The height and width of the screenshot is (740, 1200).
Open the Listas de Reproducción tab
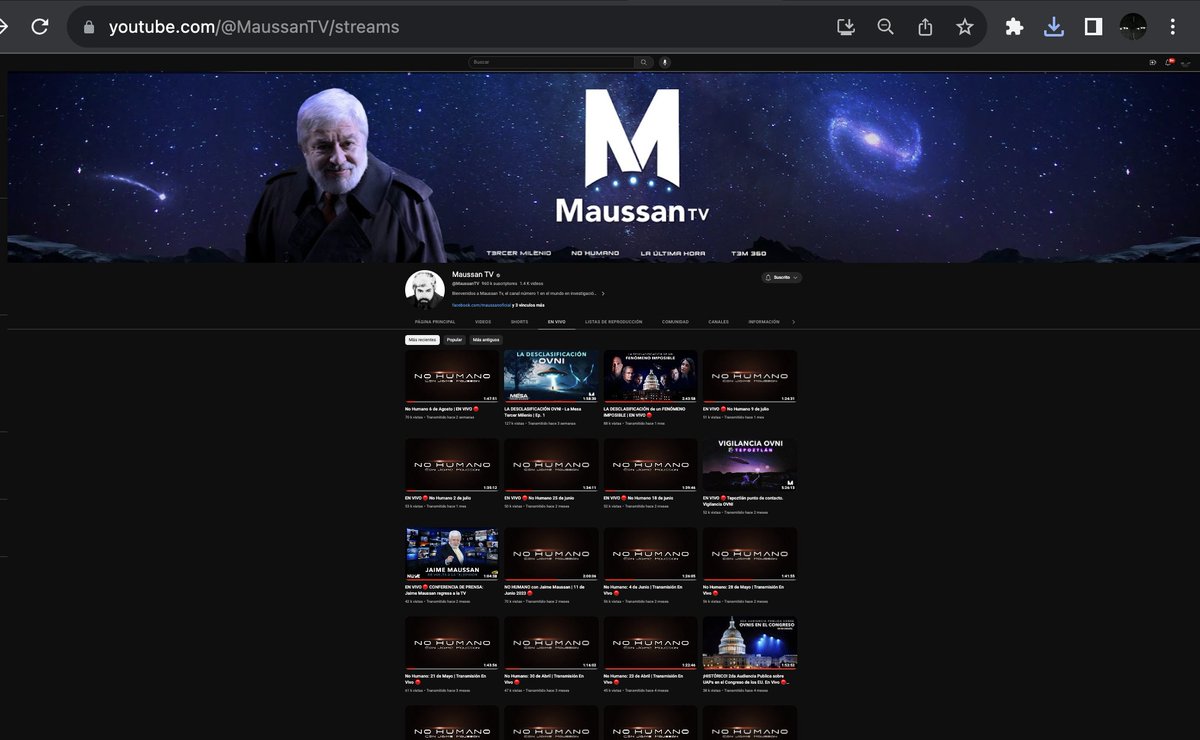coord(614,322)
